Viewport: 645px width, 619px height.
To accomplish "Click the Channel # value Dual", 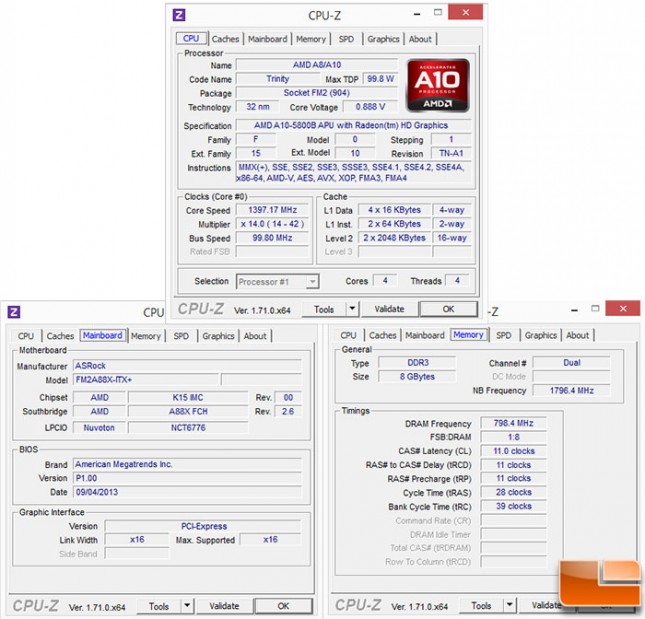I will click(x=571, y=363).
